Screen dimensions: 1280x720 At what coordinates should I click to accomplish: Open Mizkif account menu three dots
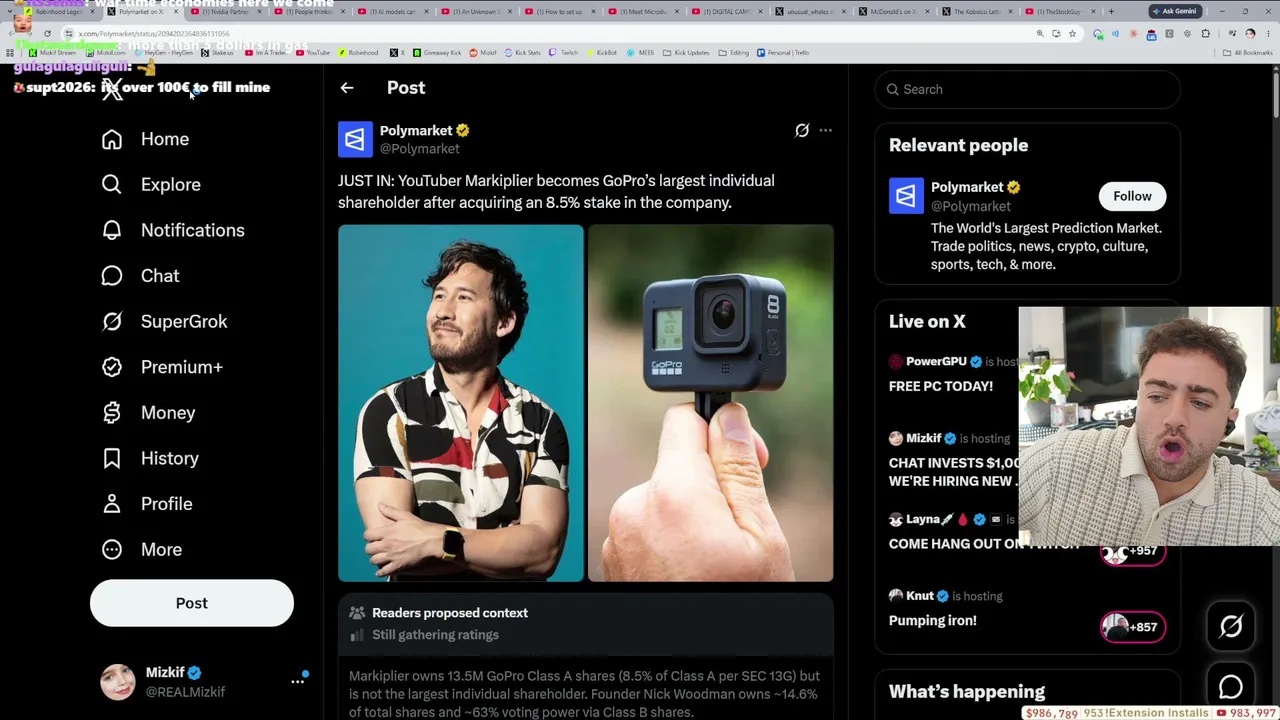pos(298,681)
